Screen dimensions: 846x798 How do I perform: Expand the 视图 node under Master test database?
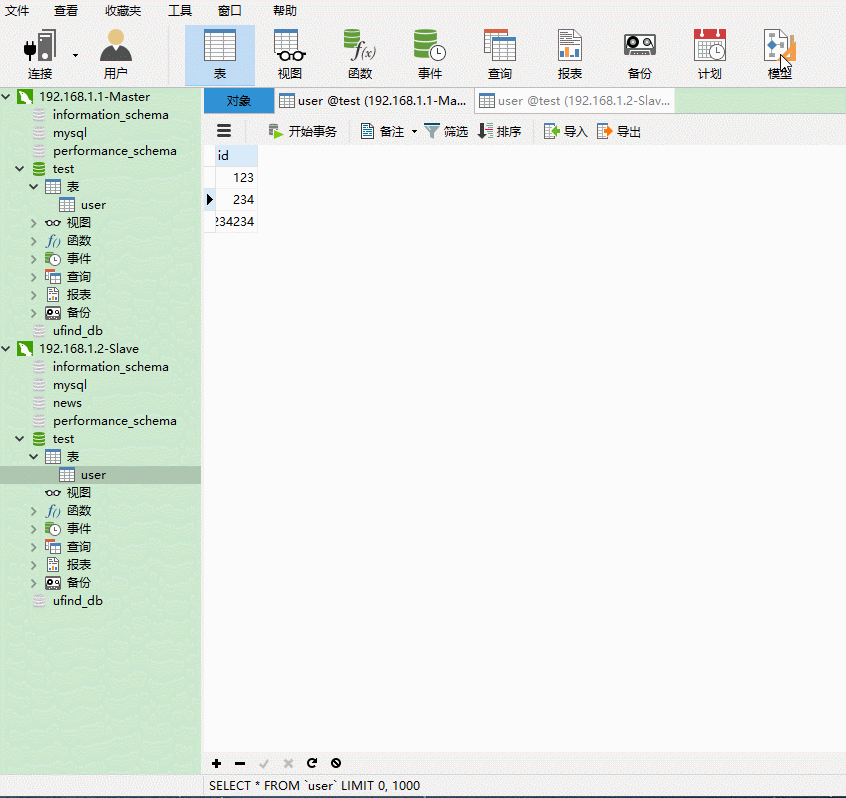33,222
